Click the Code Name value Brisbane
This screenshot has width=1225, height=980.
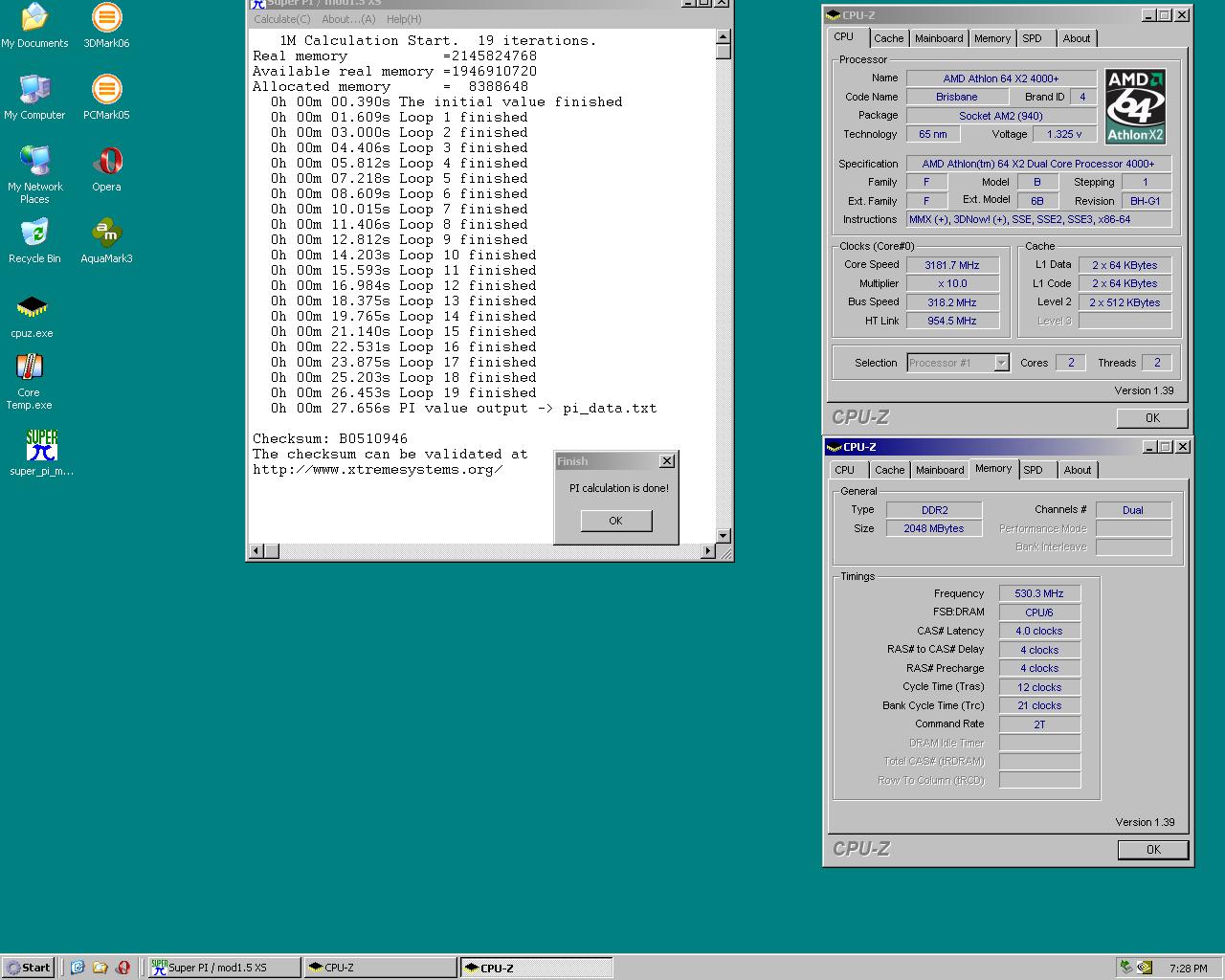957,97
